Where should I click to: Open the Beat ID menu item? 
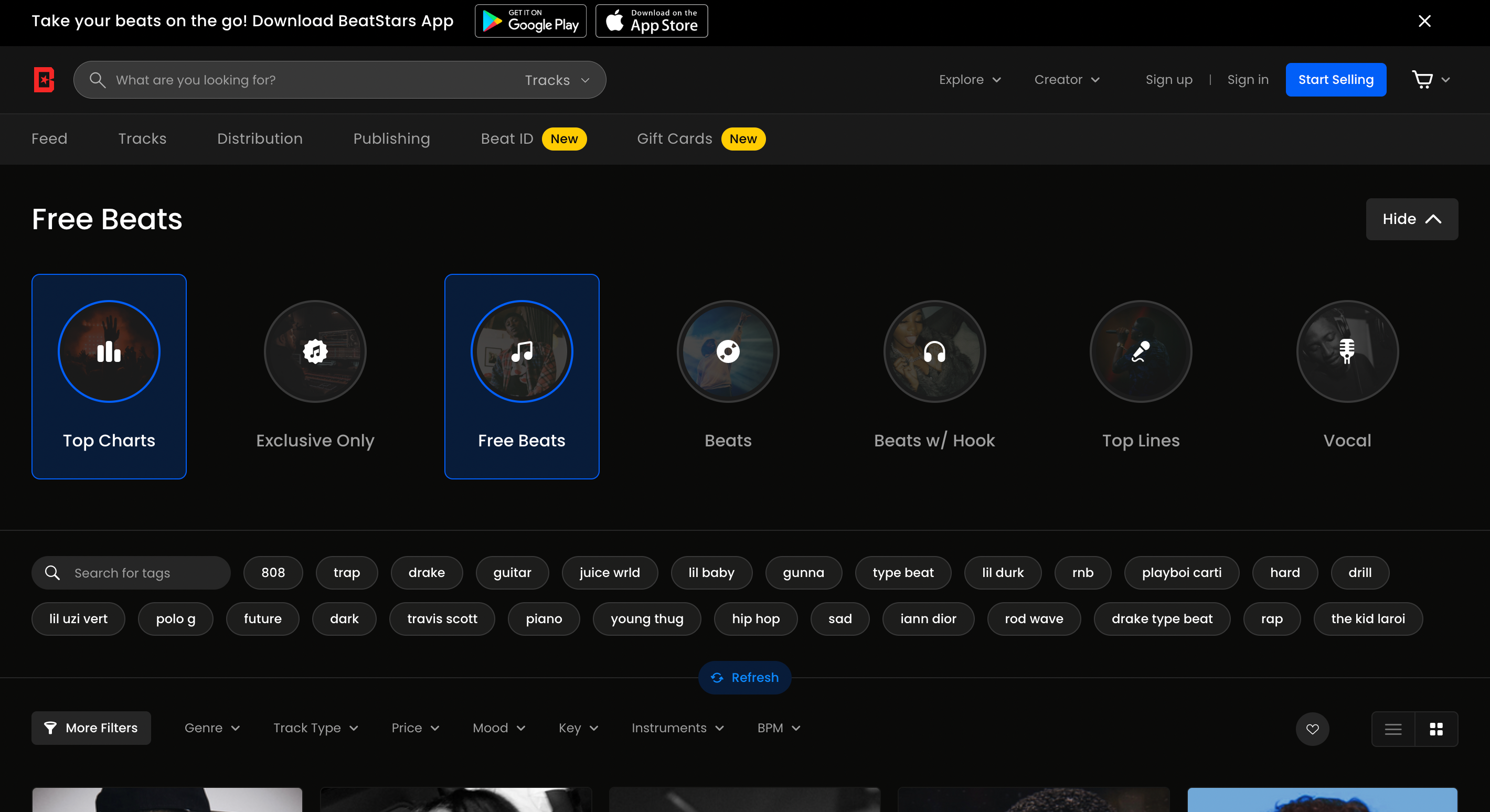coord(507,139)
